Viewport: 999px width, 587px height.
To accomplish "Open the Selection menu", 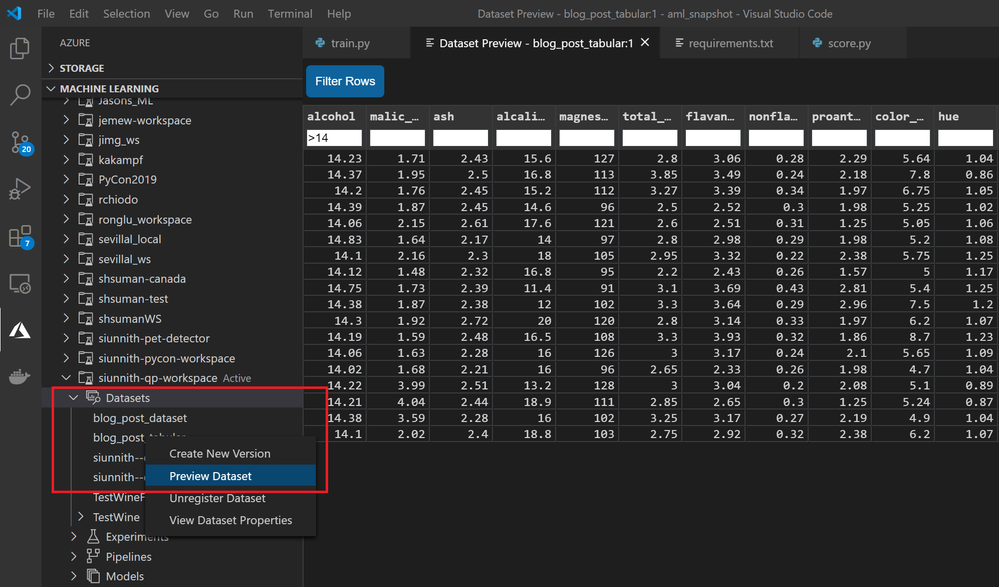I will click(x=126, y=13).
